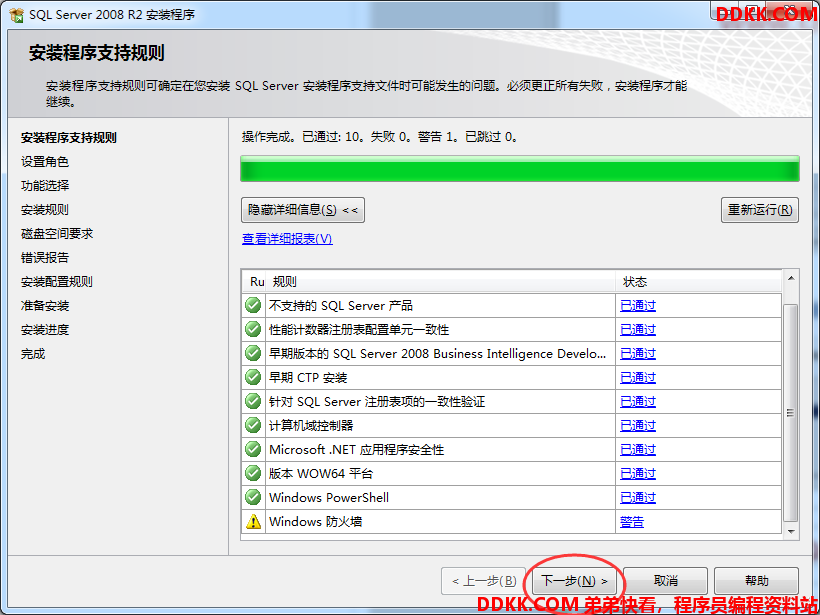The height and width of the screenshot is (615, 820).
Task: Open the 警告 link for Windows 防火墙
Action: tap(632, 522)
